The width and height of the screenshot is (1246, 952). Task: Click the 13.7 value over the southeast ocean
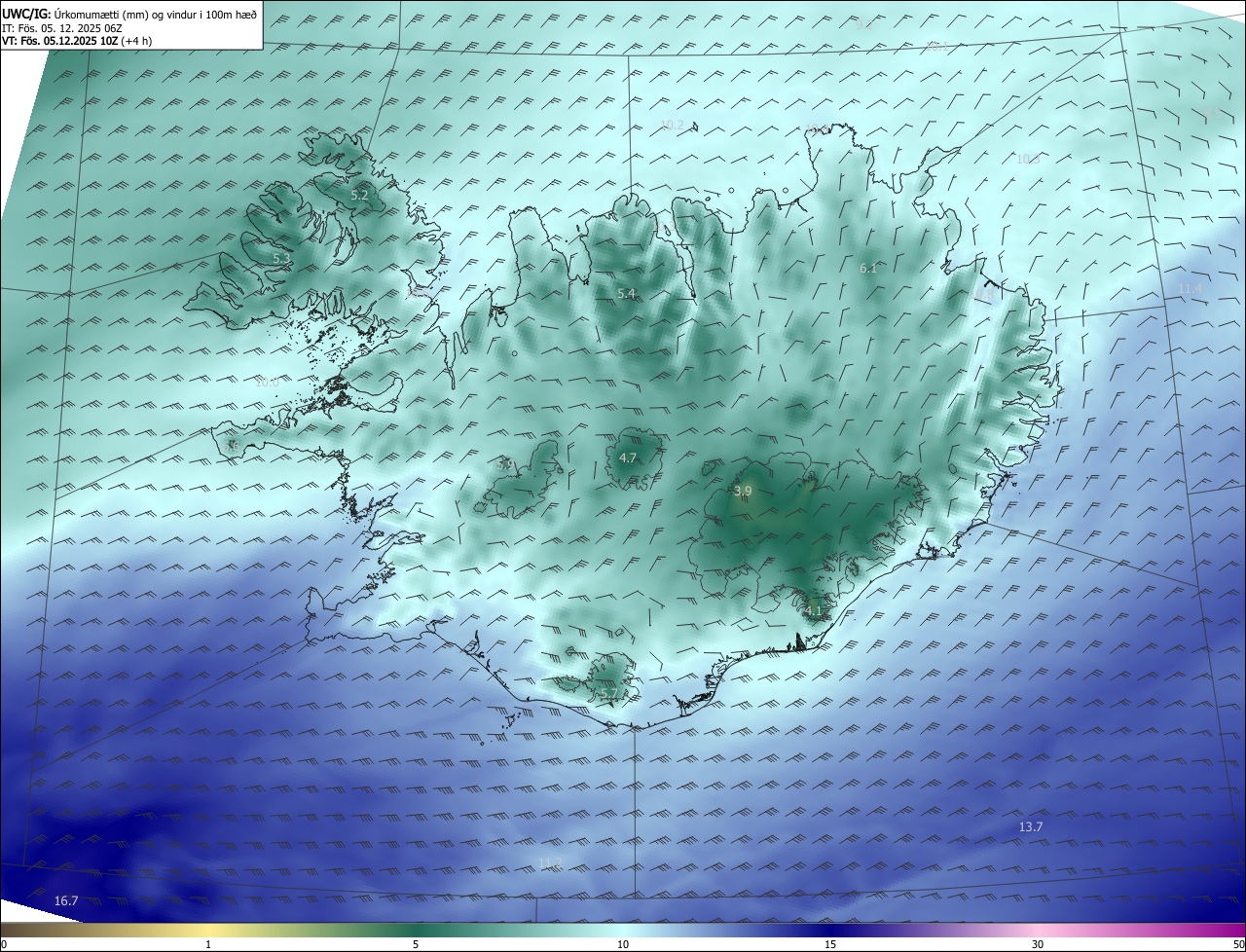[1030, 826]
